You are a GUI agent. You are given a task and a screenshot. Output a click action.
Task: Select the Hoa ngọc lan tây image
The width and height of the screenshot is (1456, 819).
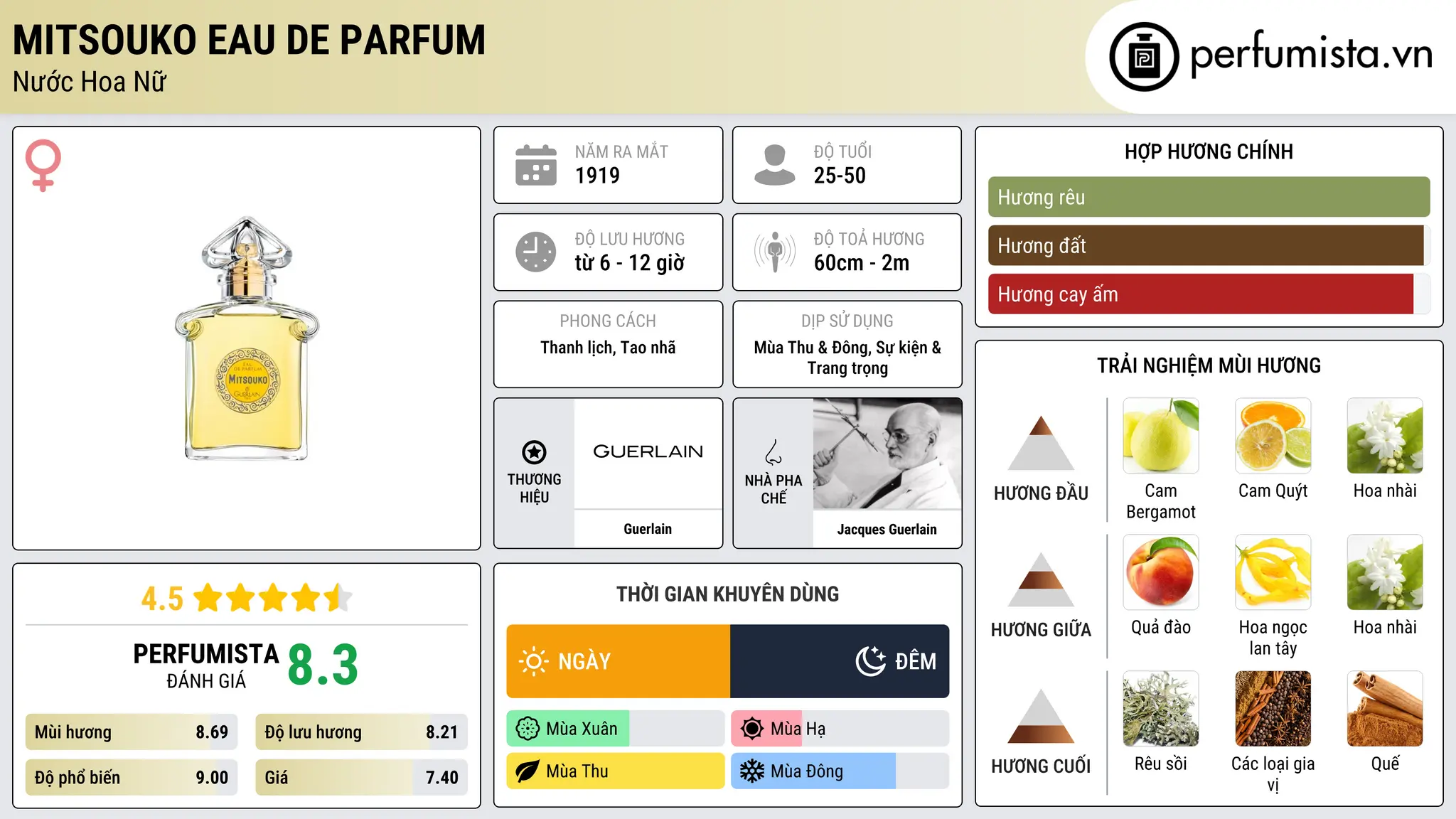tap(1273, 572)
